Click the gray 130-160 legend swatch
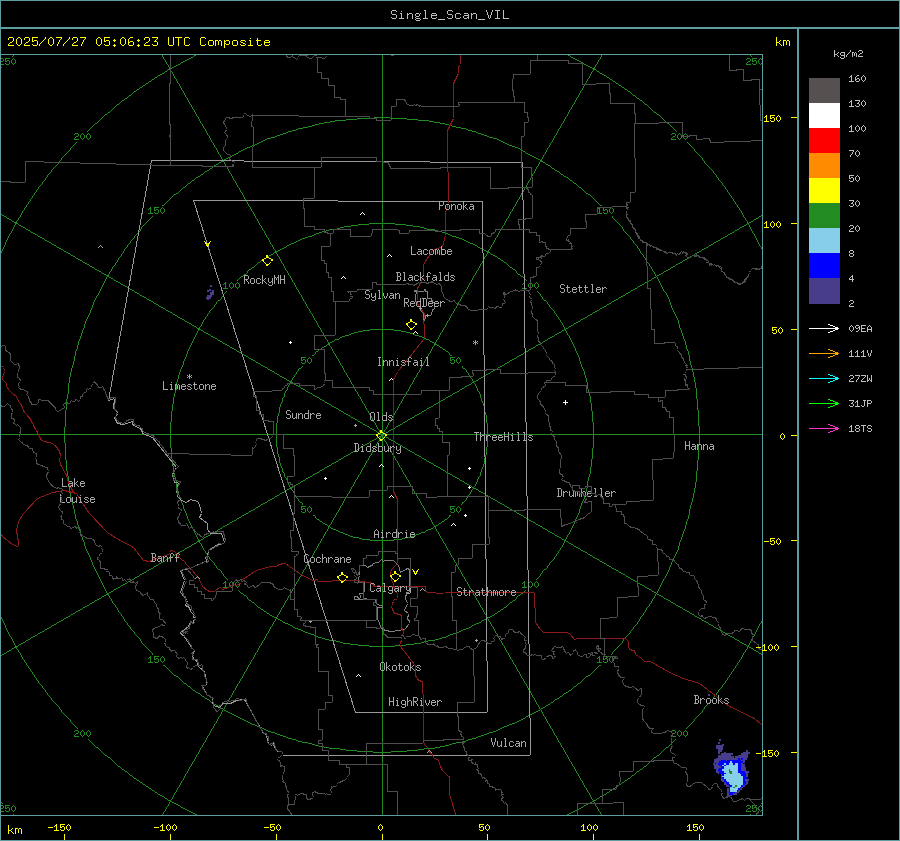Screen dimensions: 900x841 [x=824, y=91]
